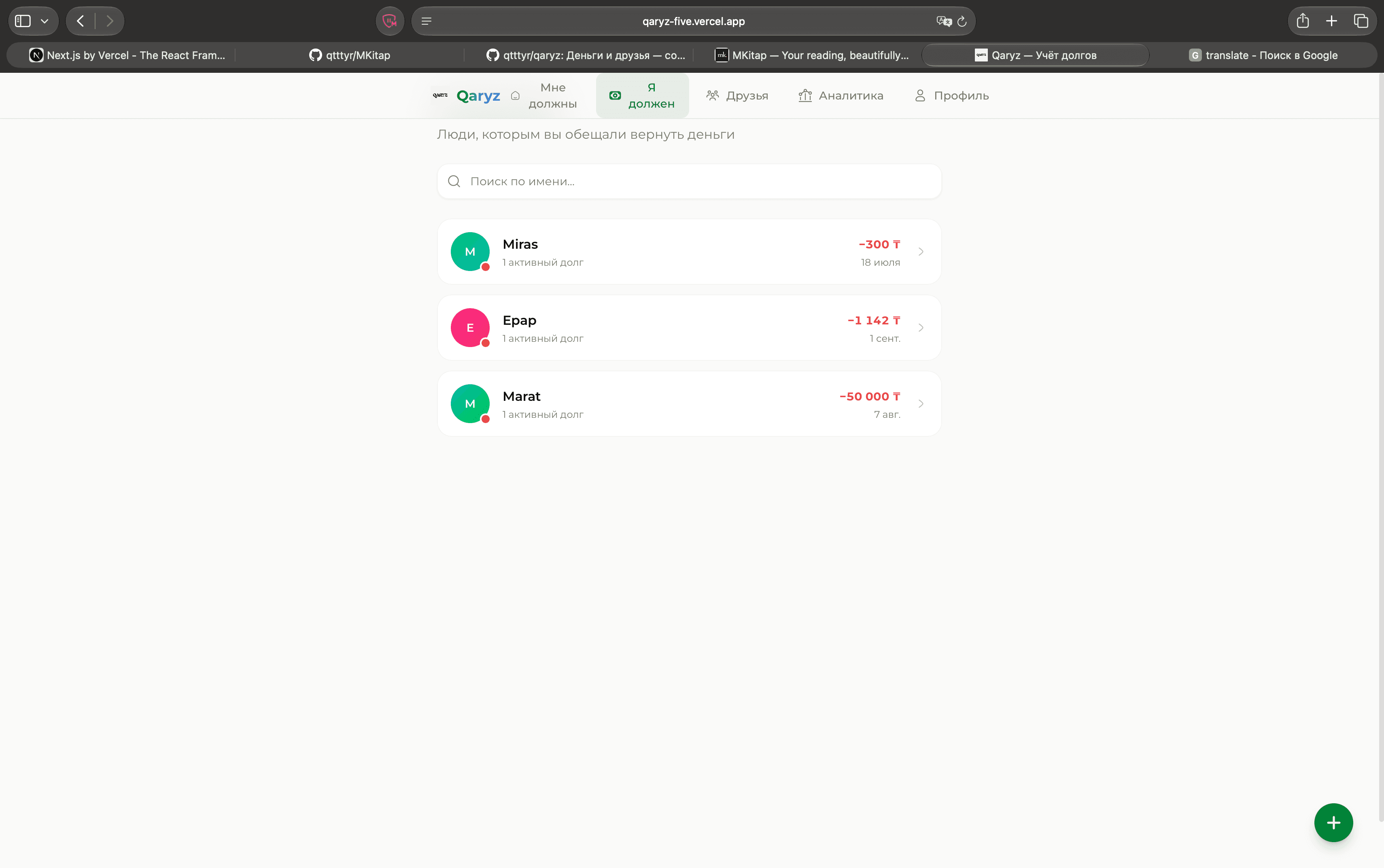The height and width of the screenshot is (868, 1384).
Task: Switch to MKitap reading browser tab
Action: (811, 55)
